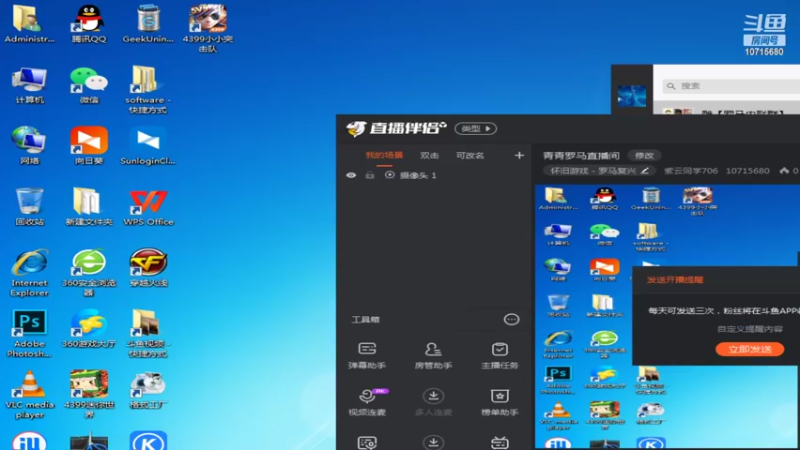The width and height of the screenshot is (800, 450).
Task: Click the 工具箱 section label
Action: tap(365, 319)
